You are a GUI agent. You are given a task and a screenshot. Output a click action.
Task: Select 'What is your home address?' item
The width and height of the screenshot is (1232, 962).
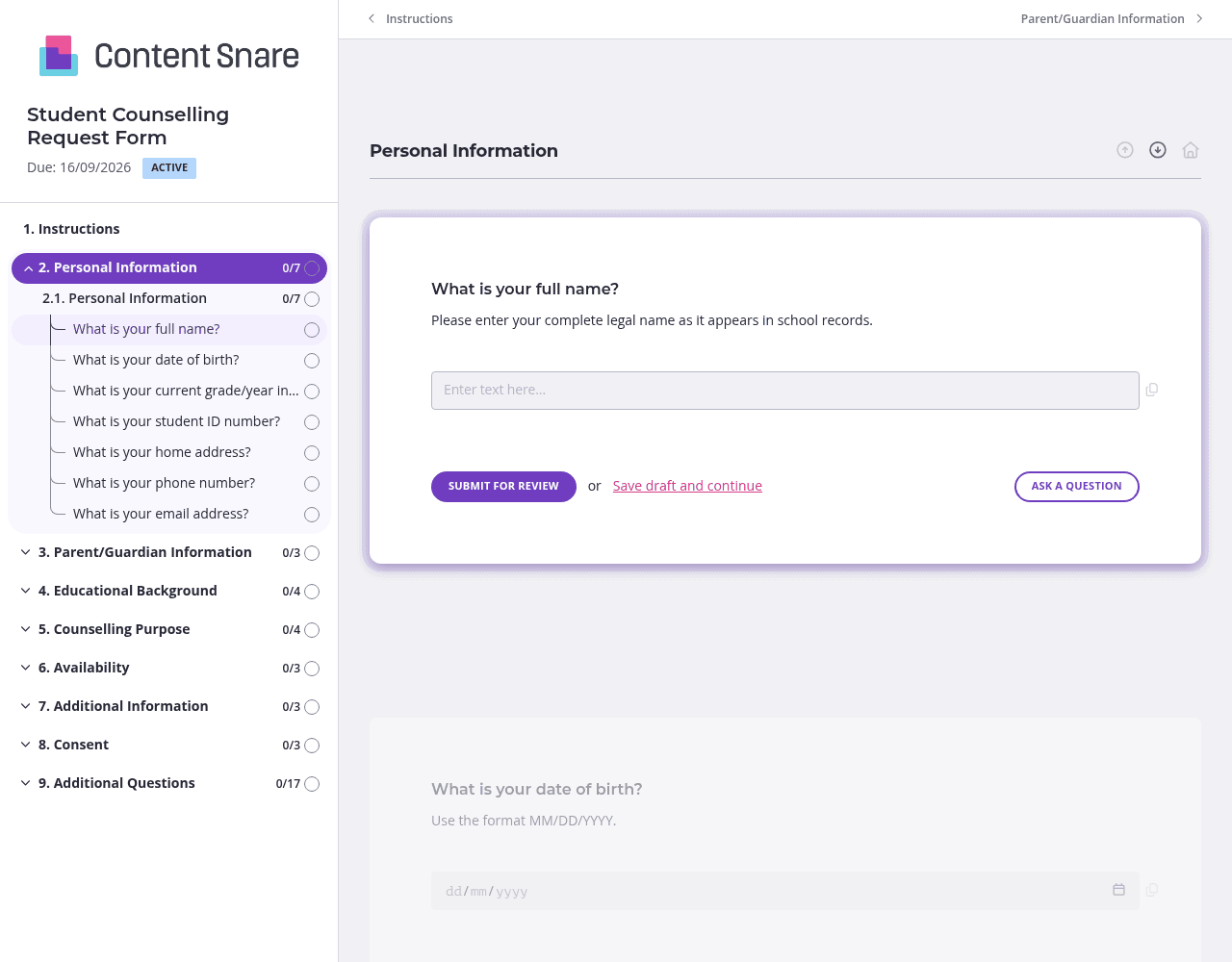(x=162, y=452)
